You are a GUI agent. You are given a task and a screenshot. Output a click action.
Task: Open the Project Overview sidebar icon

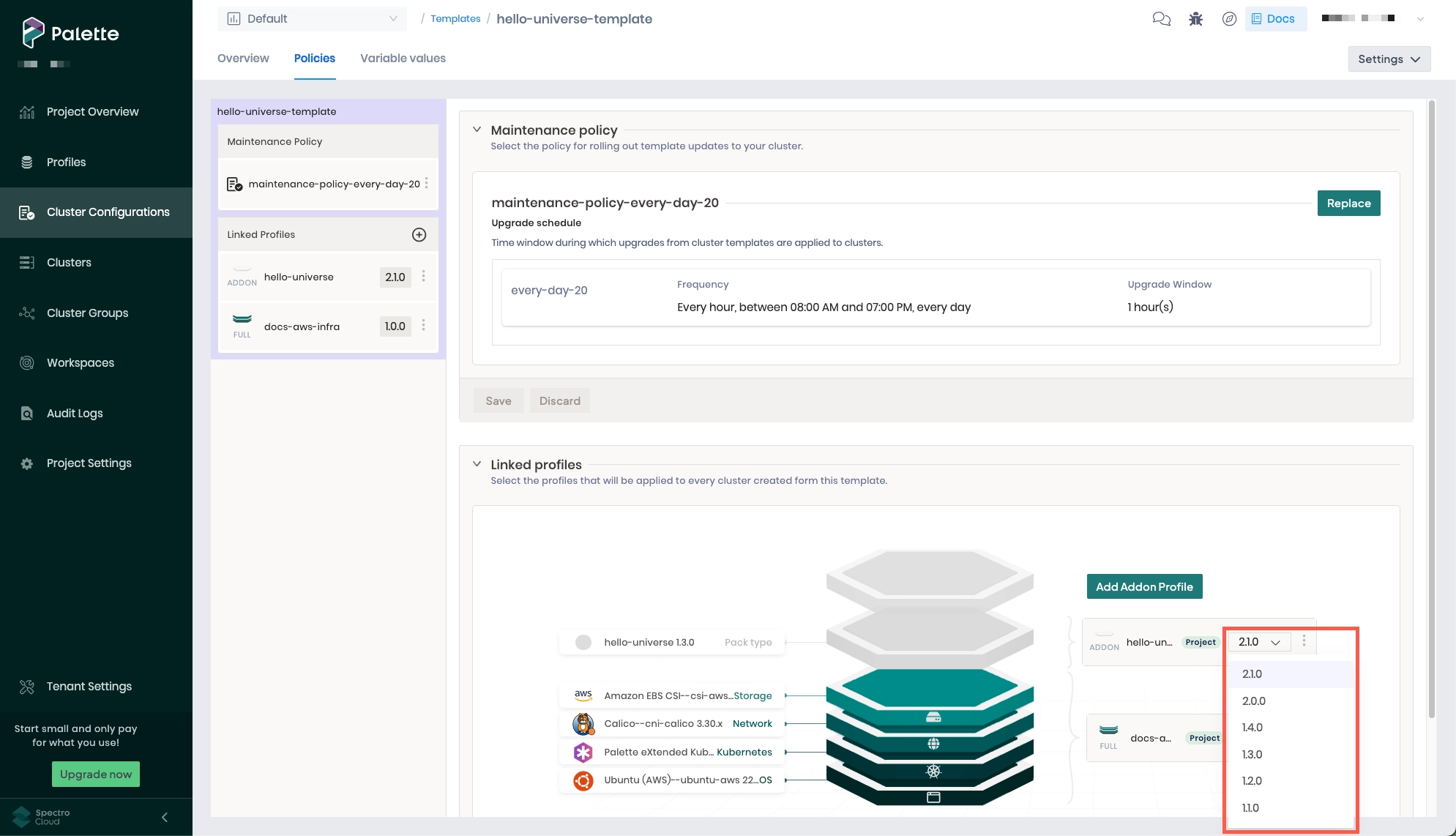coord(27,111)
